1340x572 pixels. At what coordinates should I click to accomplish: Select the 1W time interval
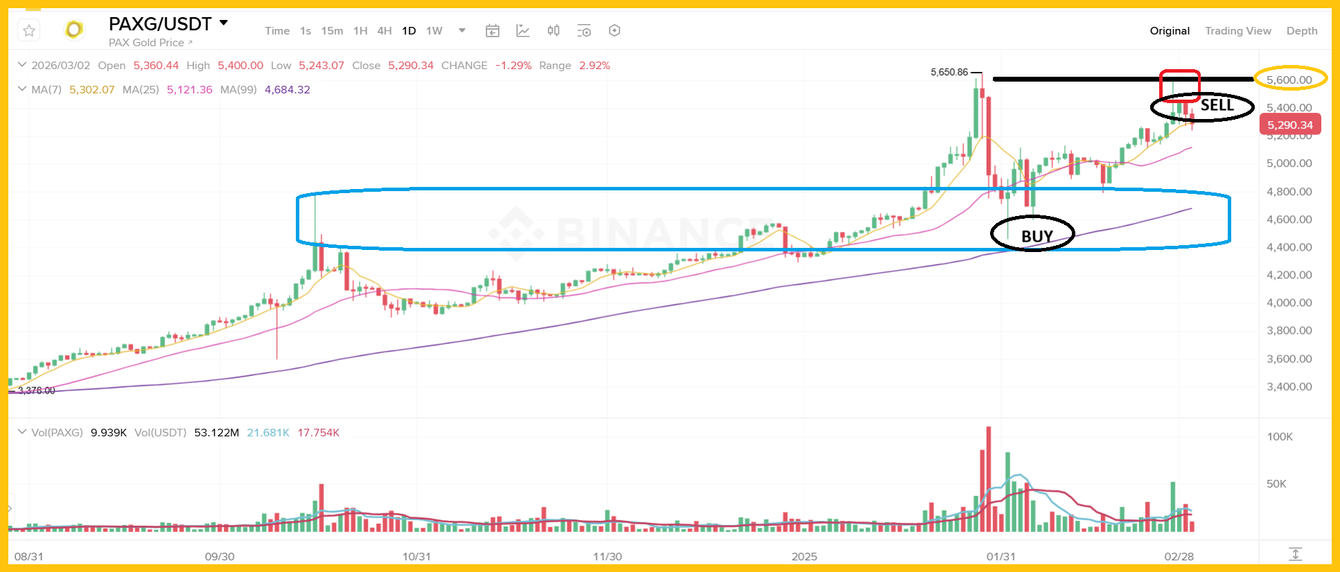434,31
